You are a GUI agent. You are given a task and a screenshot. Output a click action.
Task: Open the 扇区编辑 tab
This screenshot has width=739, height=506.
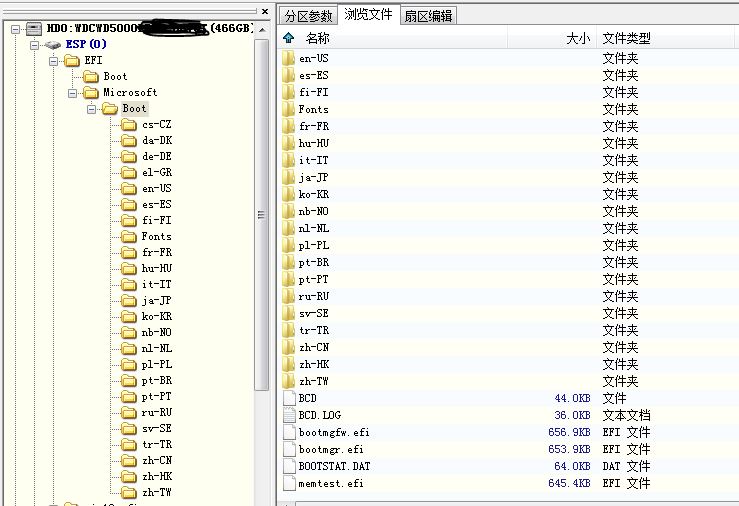(428, 16)
